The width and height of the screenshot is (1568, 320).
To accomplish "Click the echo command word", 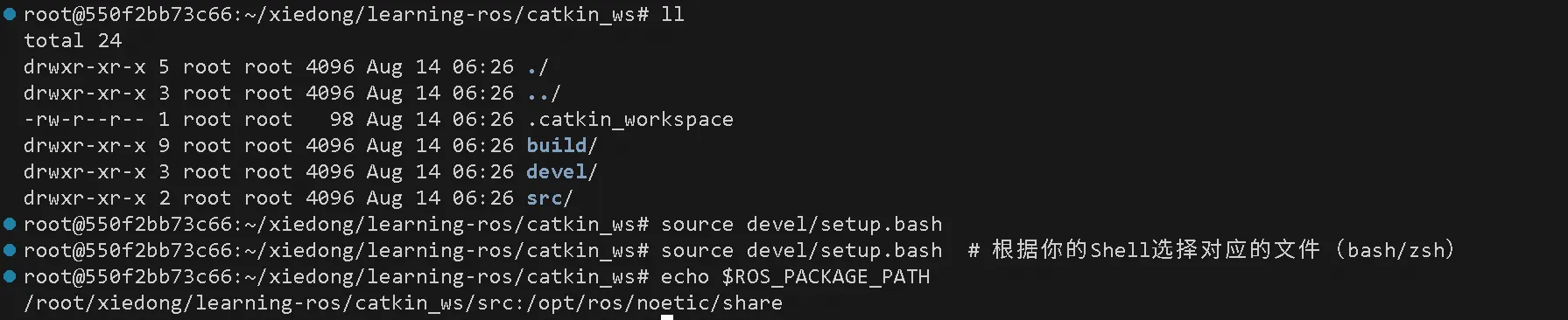I will pos(685,276).
